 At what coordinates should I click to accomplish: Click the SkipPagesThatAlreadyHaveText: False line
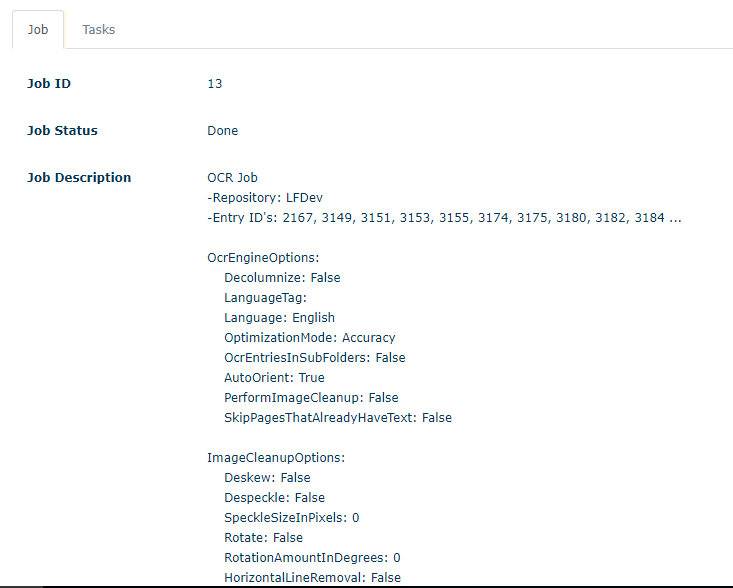point(338,418)
